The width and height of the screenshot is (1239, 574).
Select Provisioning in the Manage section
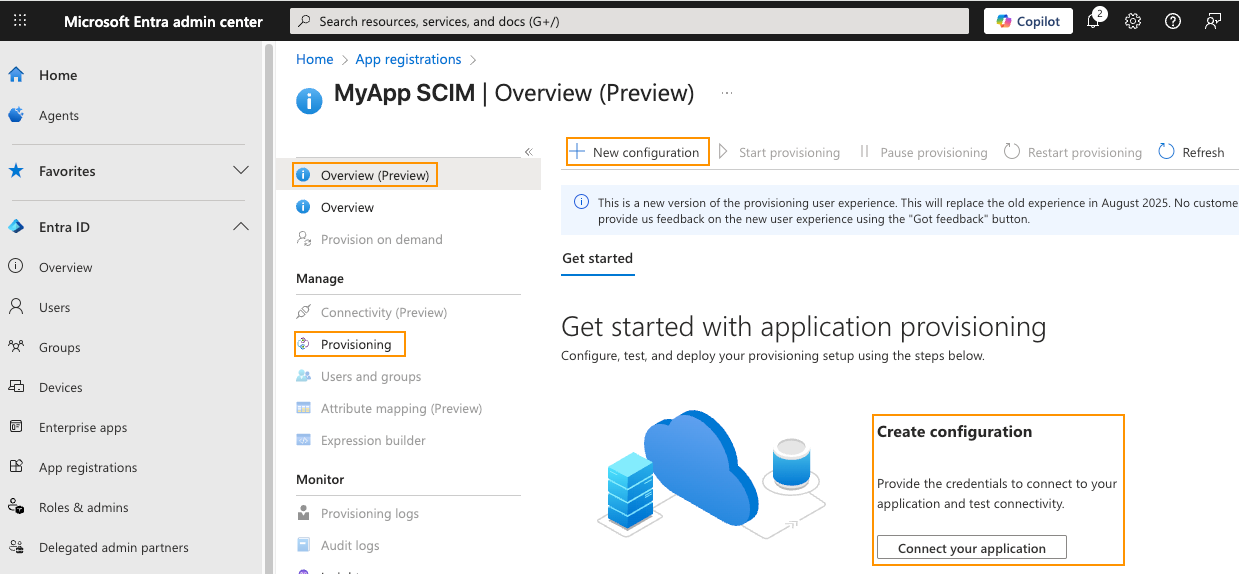356,344
